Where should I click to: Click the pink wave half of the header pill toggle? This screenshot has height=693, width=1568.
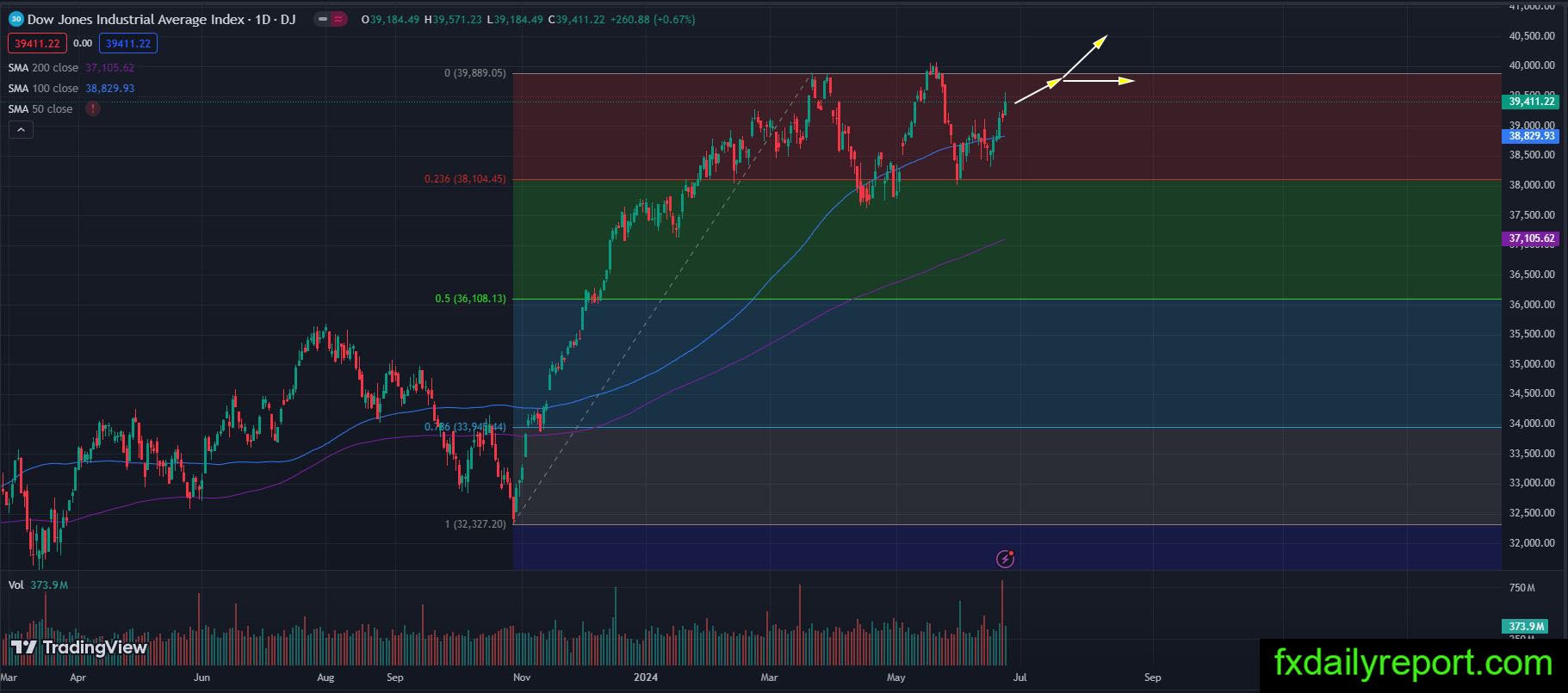tap(338, 19)
